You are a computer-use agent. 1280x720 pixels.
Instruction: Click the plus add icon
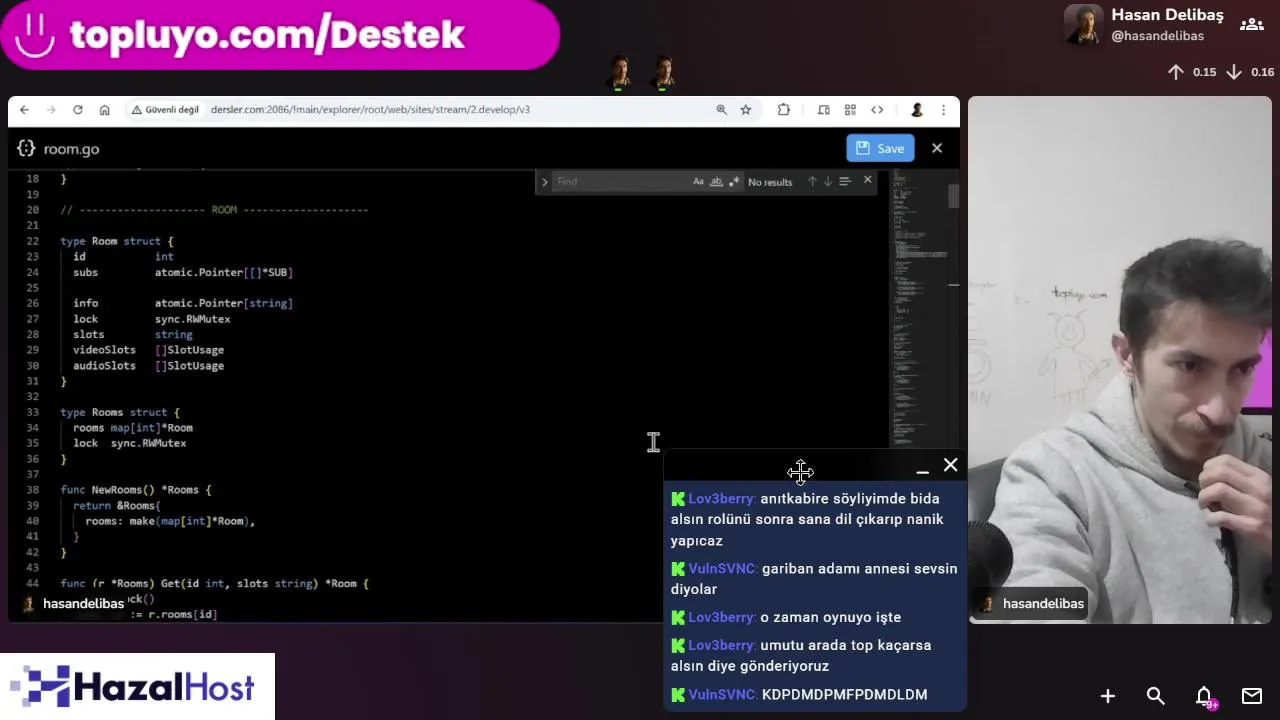[1108, 696]
